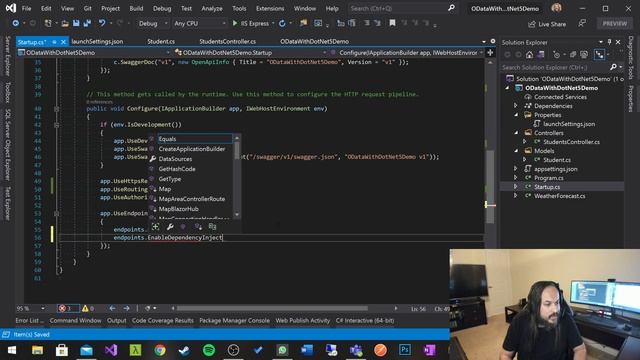Collapse the if block outline at line 42
The width and height of the screenshot is (640, 360).
[57, 125]
